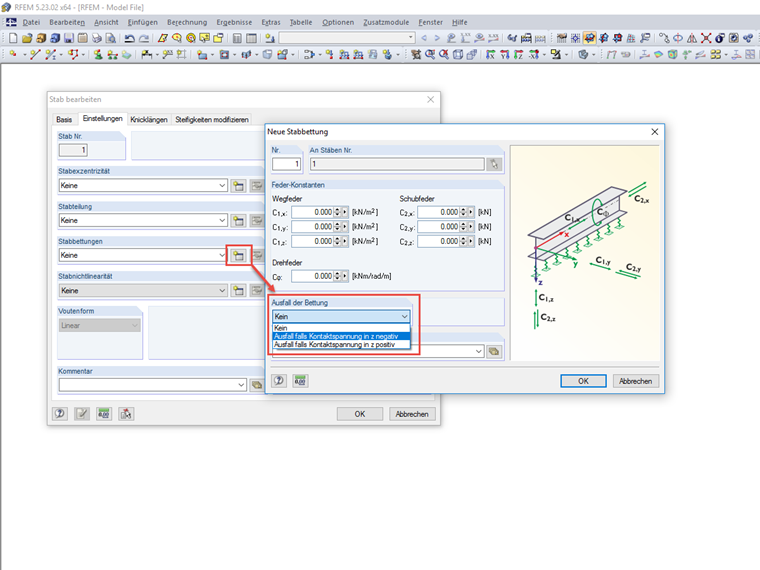Viewport: 760px width, 570px height.
Task: Open the Zusatzmodule menu
Action: click(x=386, y=22)
